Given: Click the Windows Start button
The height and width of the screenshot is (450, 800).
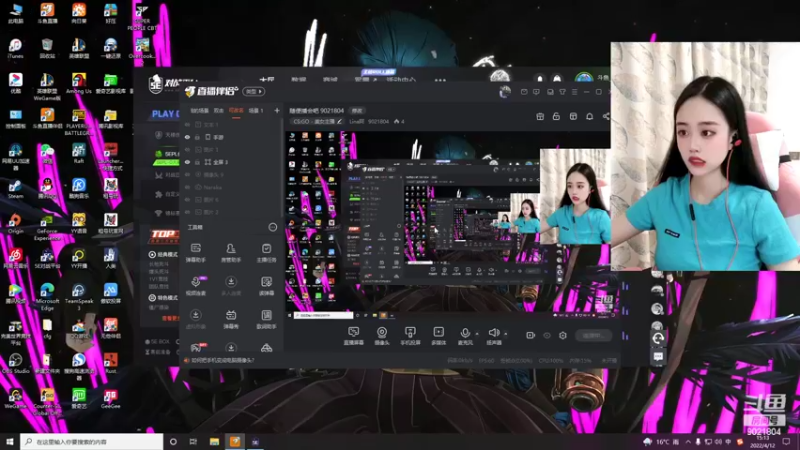Looking at the screenshot, I should coord(9,441).
